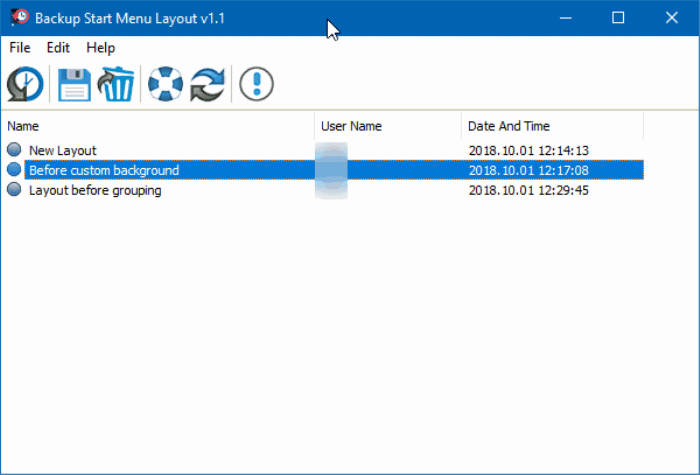The height and width of the screenshot is (475, 700).
Task: Maximize the Backup Start Menu Layout window
Action: click(x=618, y=18)
